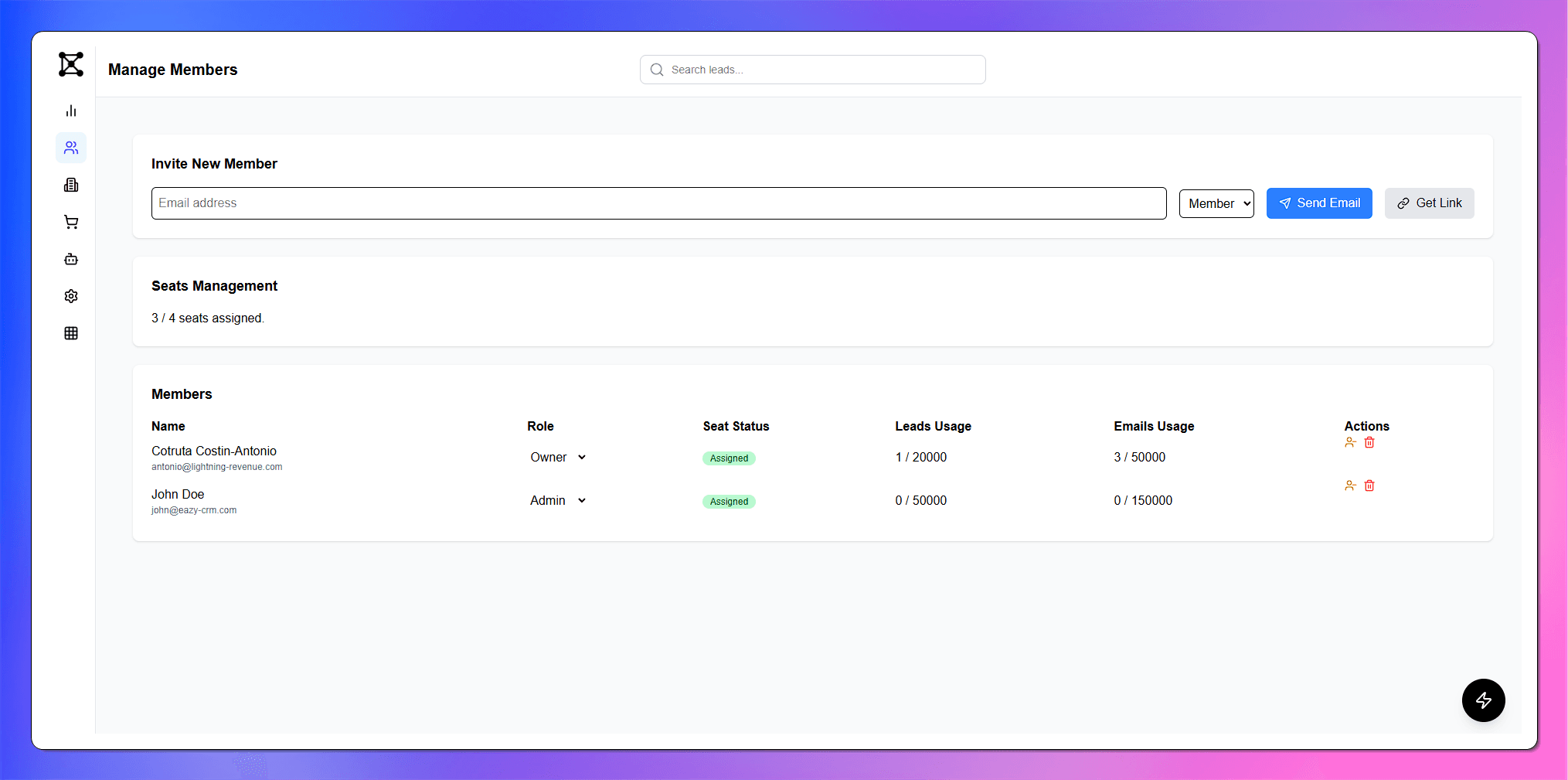Viewport: 1568px width, 780px height.
Task: Open the bot automation page
Action: click(71, 259)
